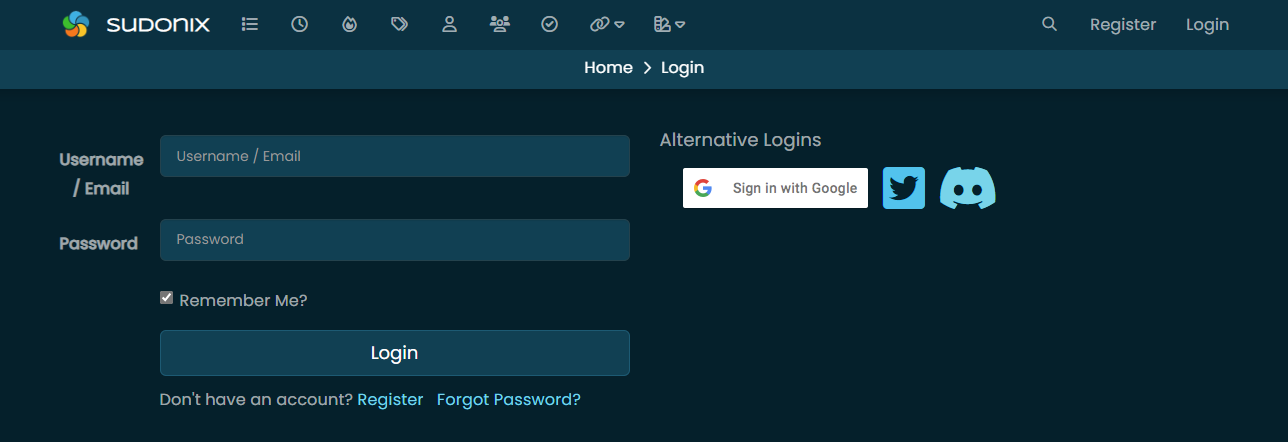
Task: Open Register in the top navigation
Action: (1123, 24)
